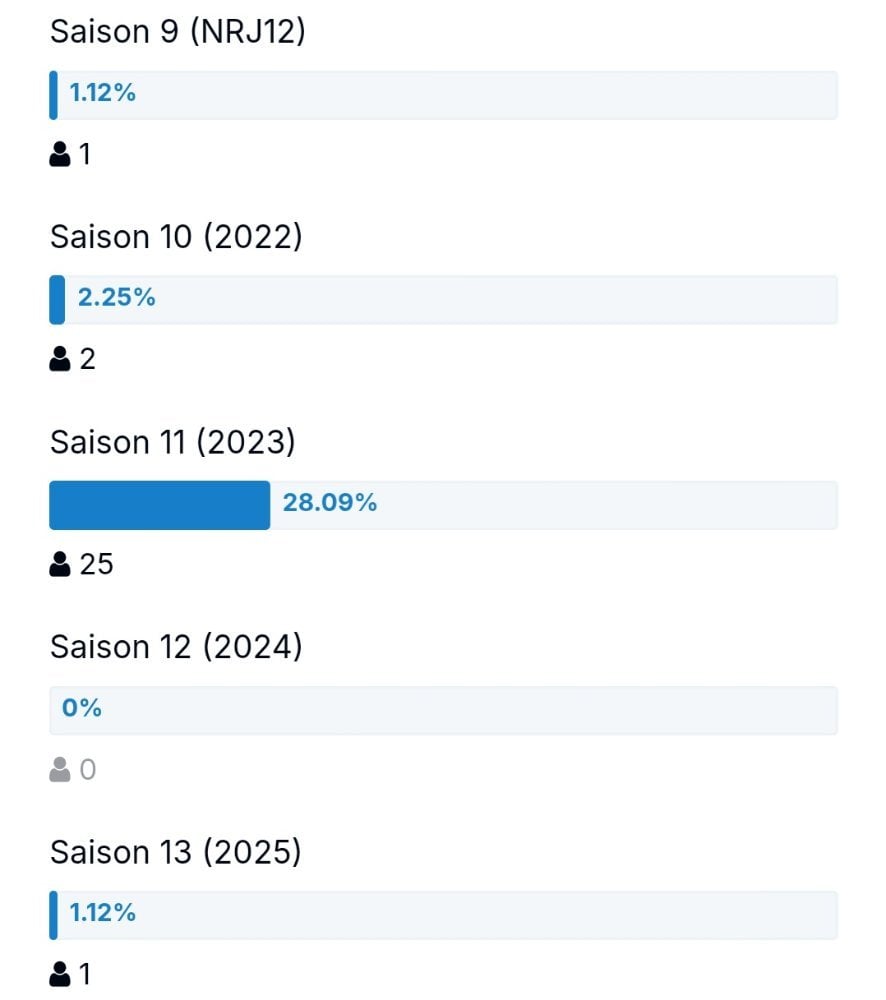
Task: Select the Saison 13 (2025) poll bar
Action: pos(443,915)
